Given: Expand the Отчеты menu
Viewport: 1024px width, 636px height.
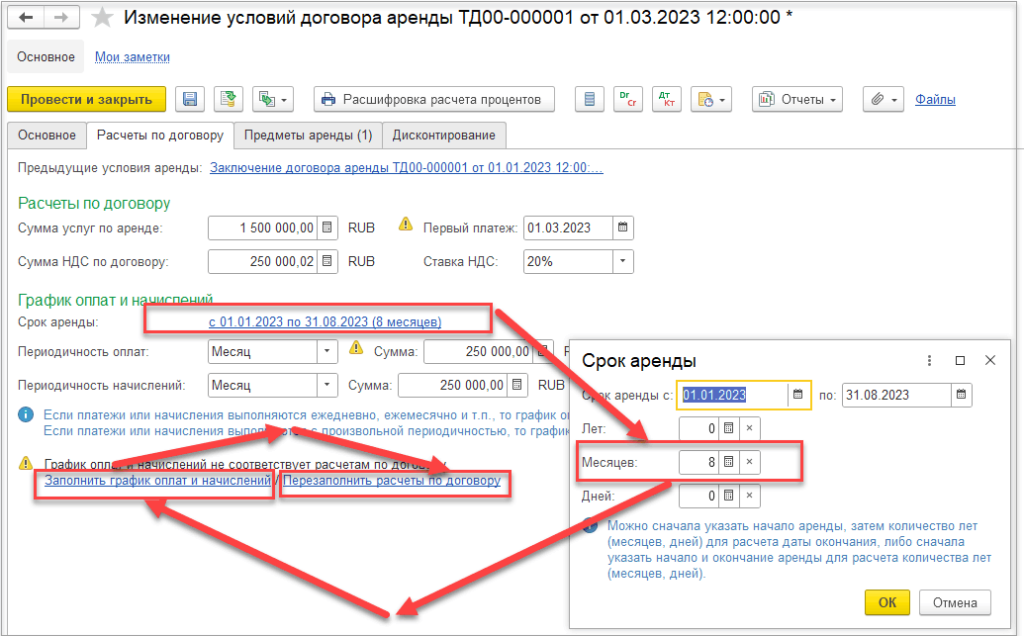Looking at the screenshot, I should point(798,99).
